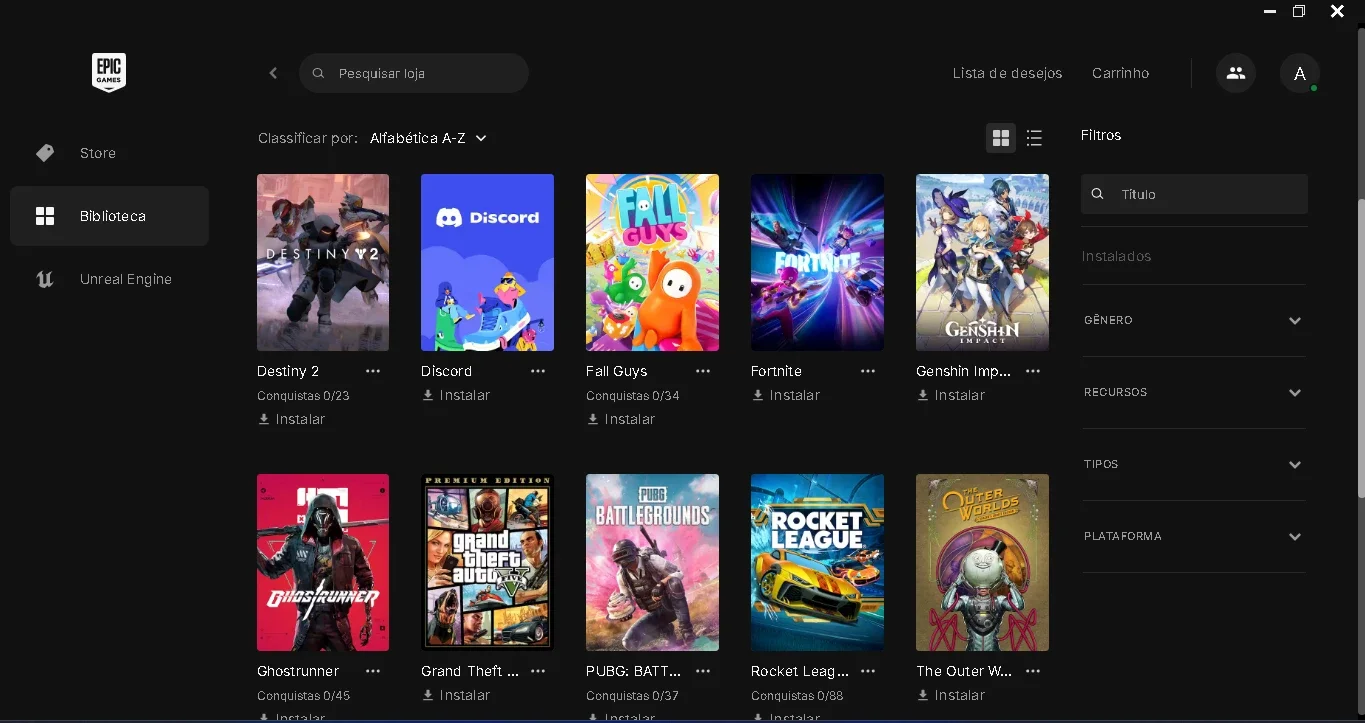The height and width of the screenshot is (723, 1365).
Task: Open the Grand Theft Auto V cover
Action: pyautogui.click(x=487, y=562)
